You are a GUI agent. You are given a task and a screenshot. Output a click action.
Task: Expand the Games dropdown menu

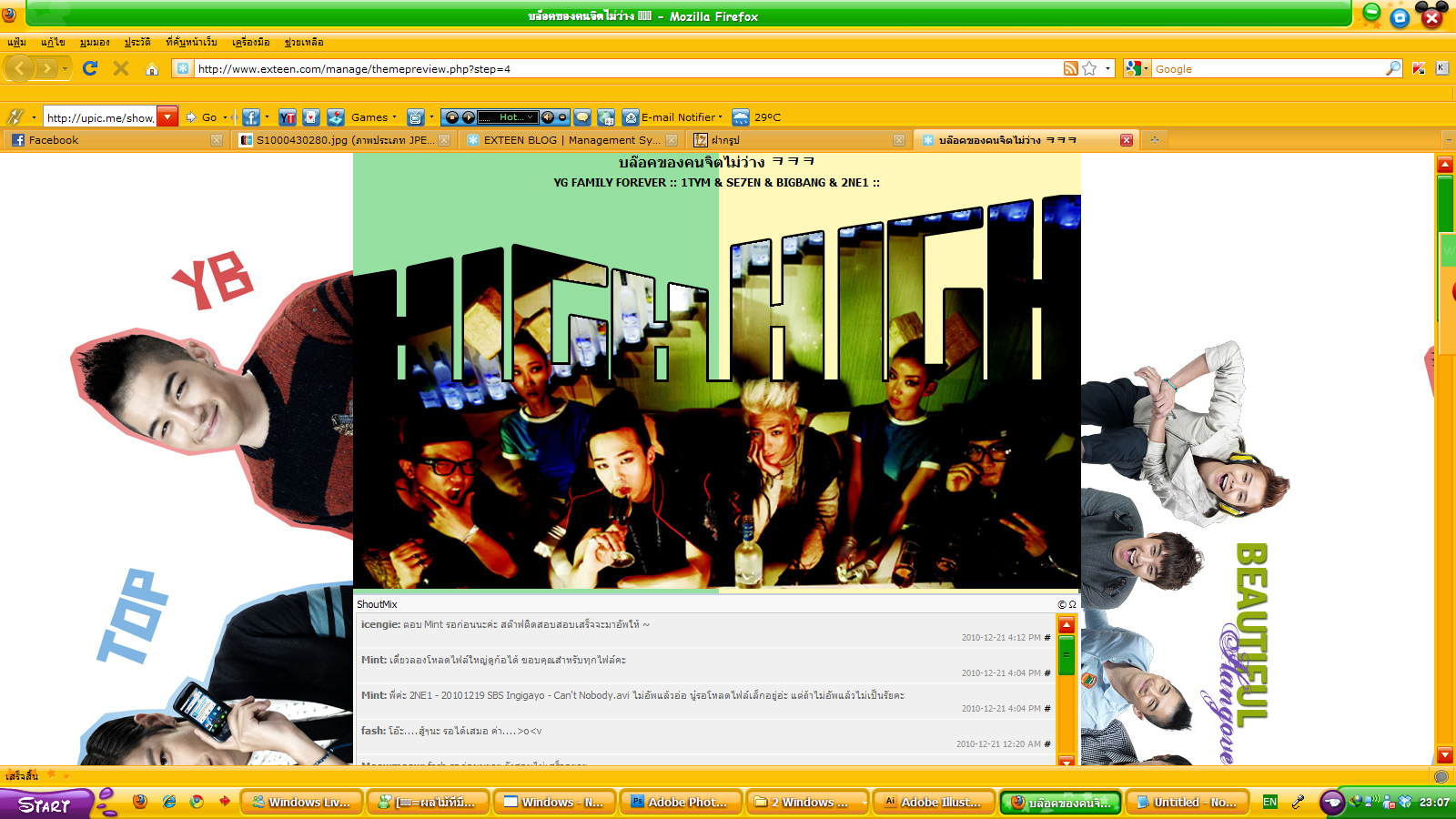(x=374, y=117)
